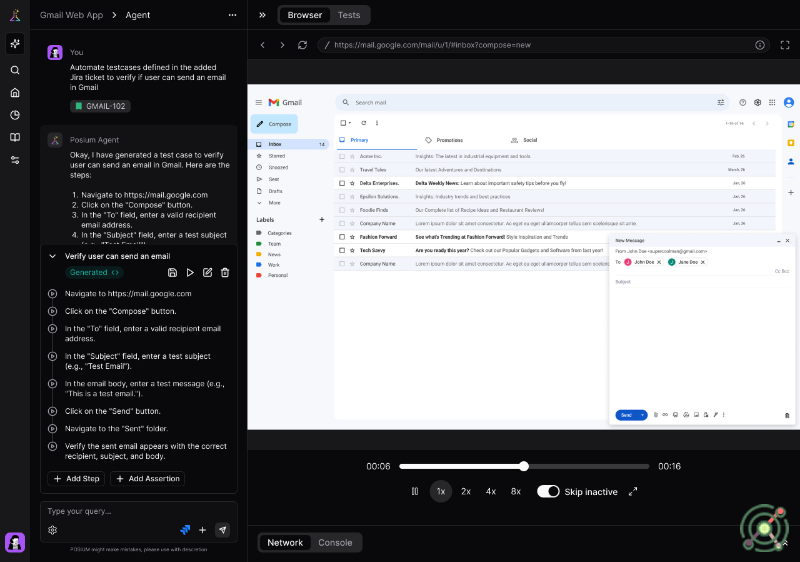
Task: Delete the test case with trash icon
Action: 225,272
